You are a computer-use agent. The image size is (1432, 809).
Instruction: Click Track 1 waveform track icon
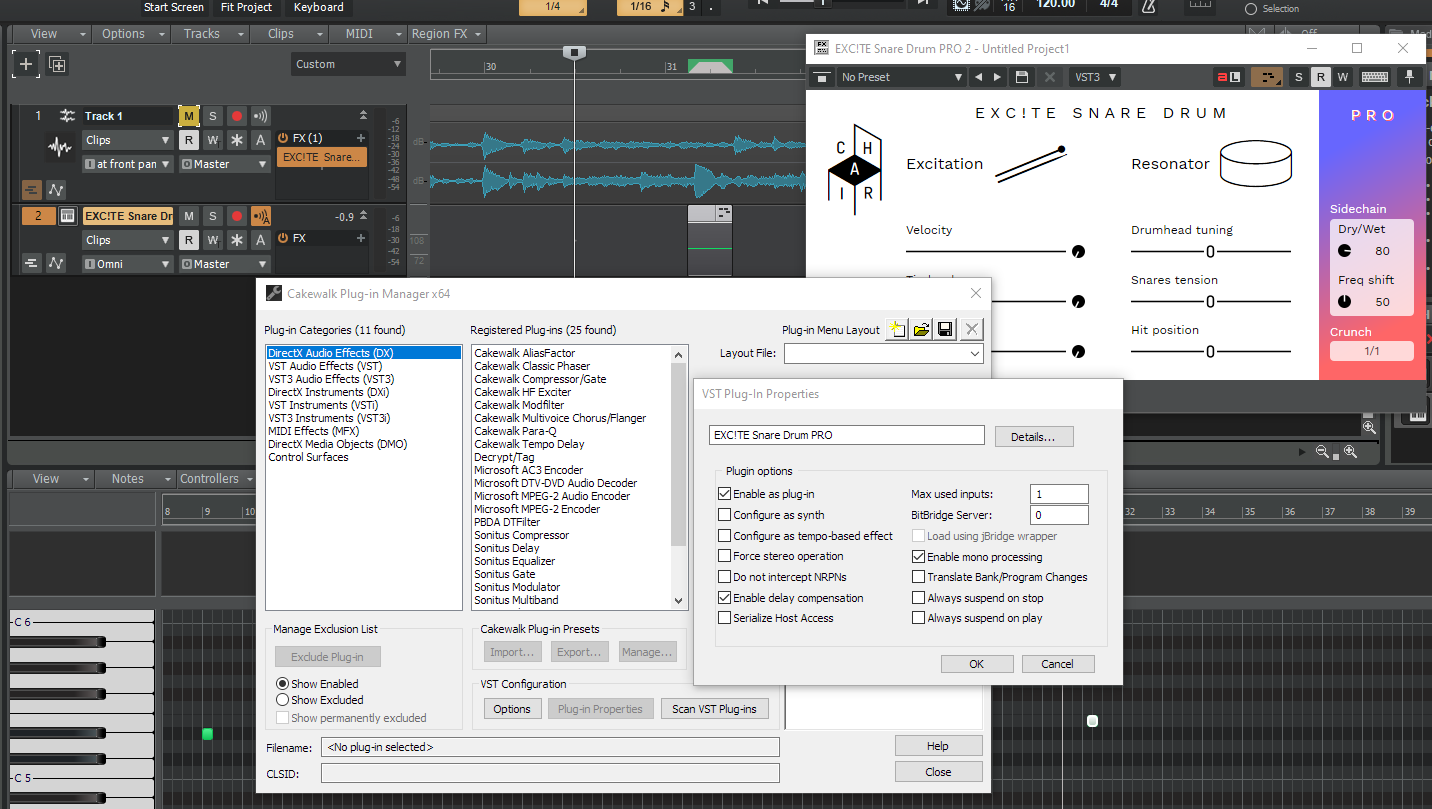60,148
